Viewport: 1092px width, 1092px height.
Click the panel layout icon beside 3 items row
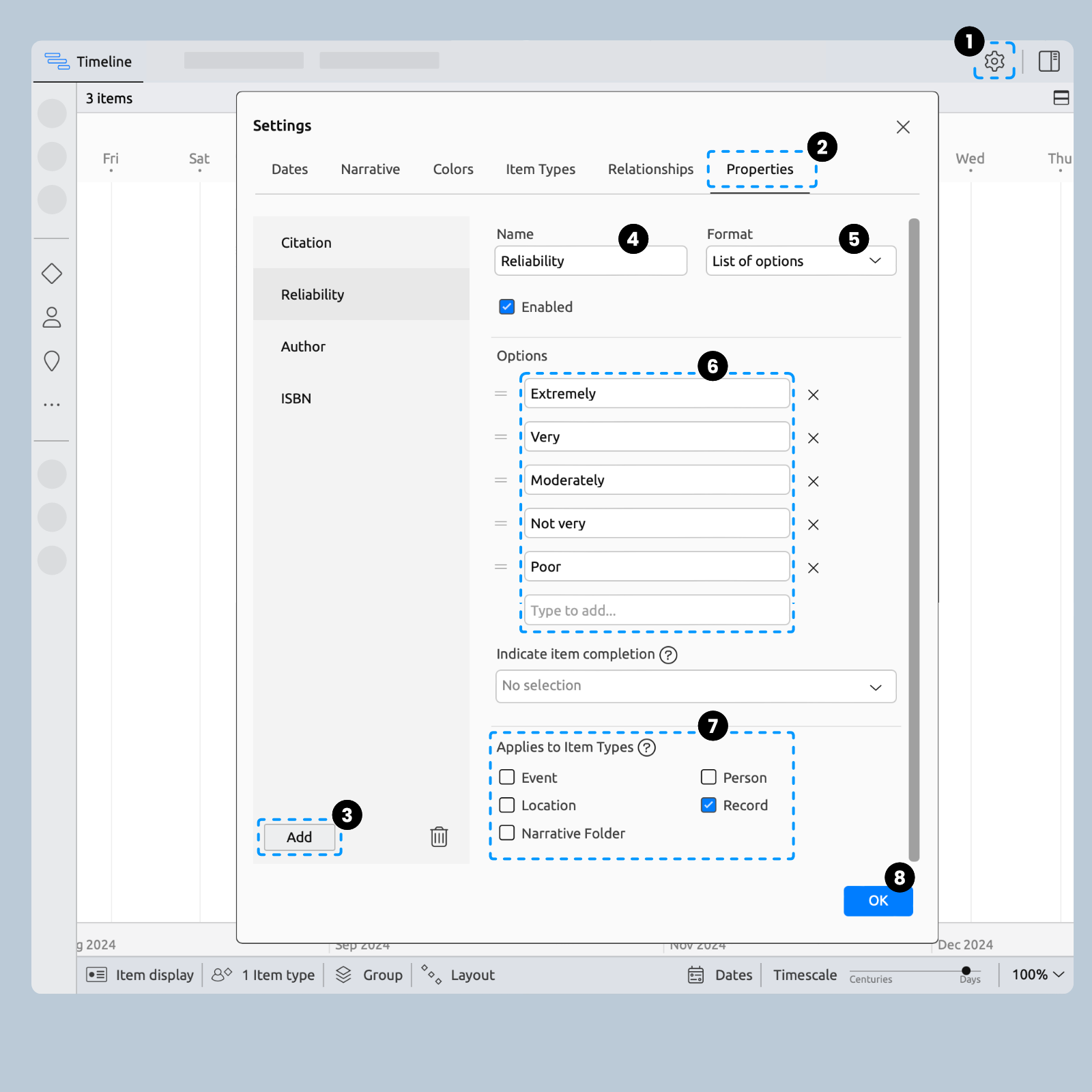1061,98
